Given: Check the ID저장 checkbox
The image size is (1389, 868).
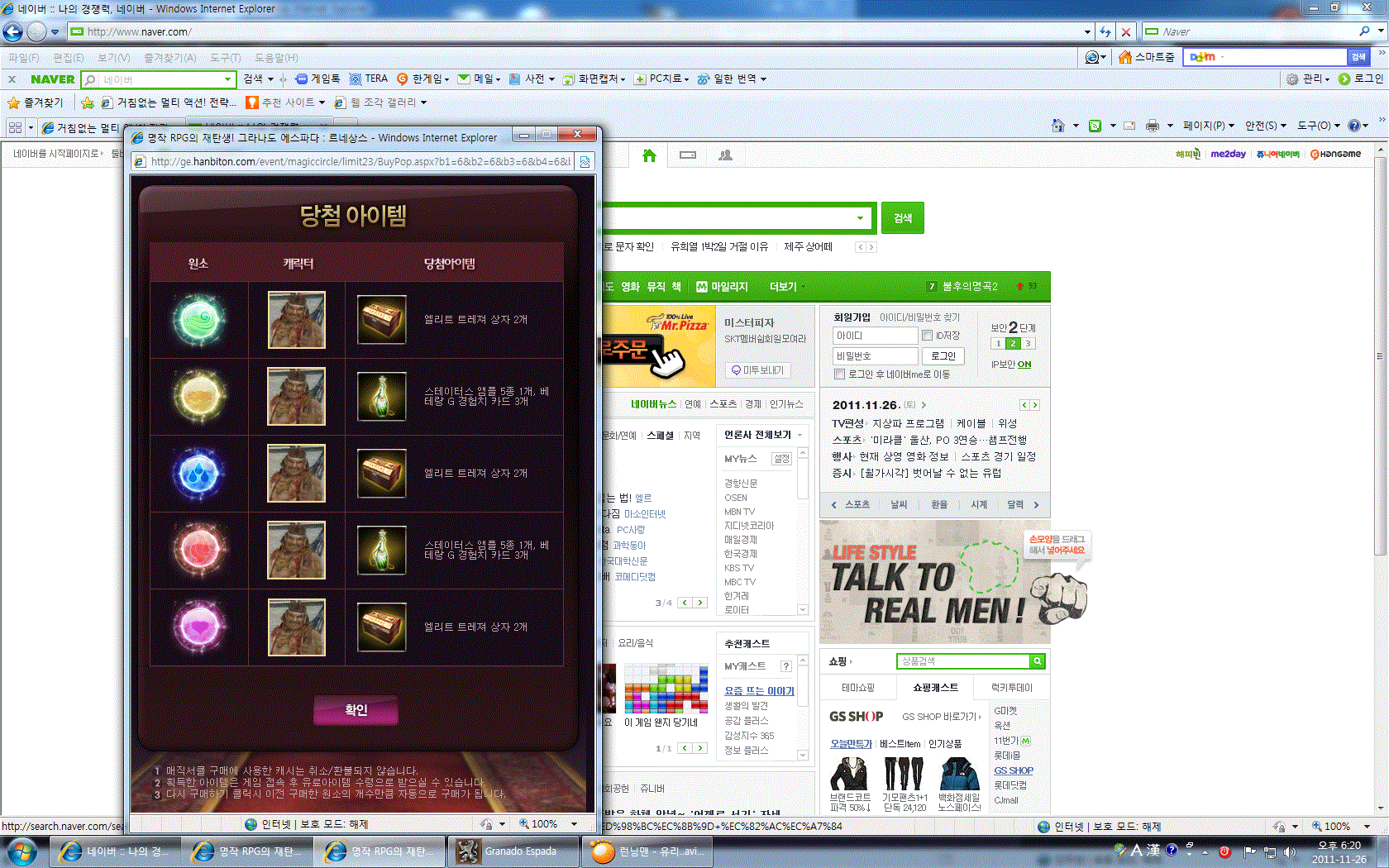Looking at the screenshot, I should coord(927,336).
